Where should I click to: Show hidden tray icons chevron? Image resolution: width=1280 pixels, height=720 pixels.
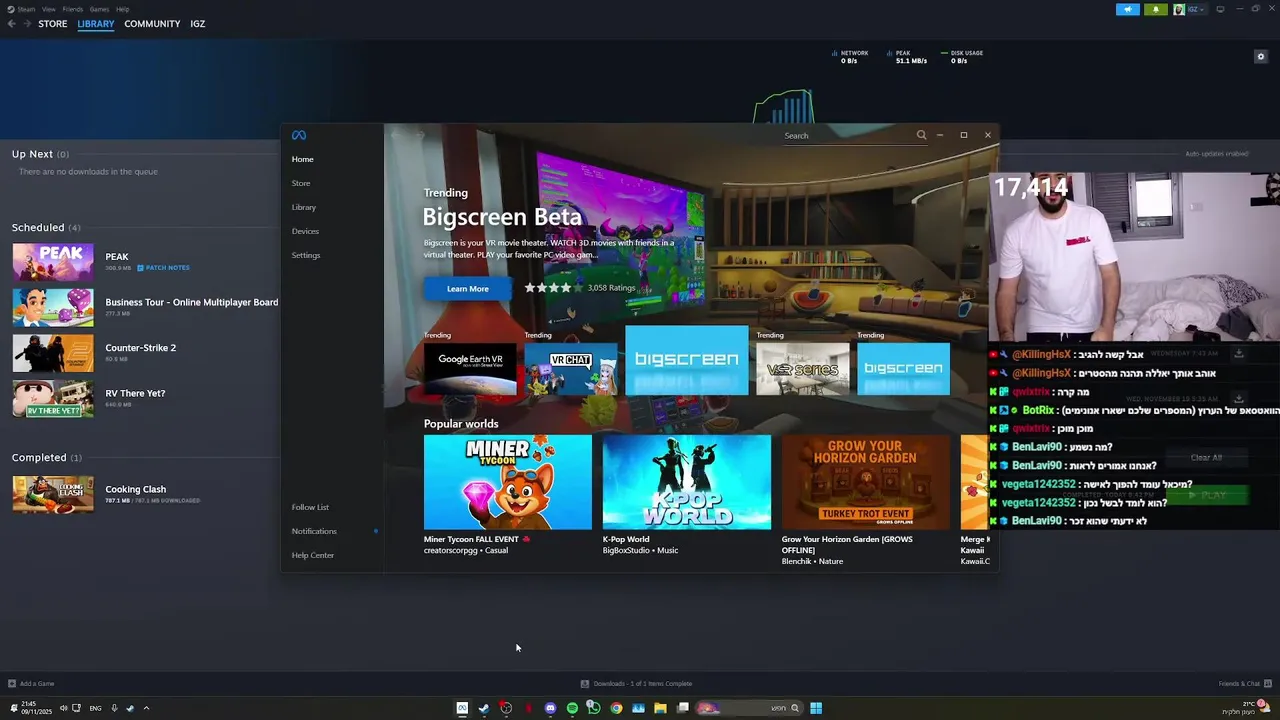[x=146, y=708]
